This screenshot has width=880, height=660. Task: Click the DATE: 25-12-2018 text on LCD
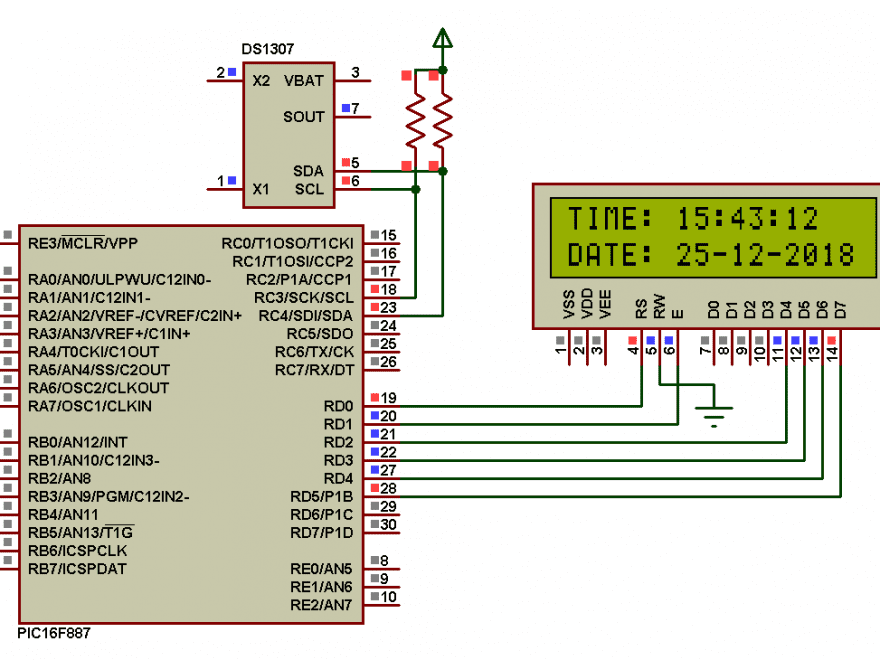click(x=711, y=255)
